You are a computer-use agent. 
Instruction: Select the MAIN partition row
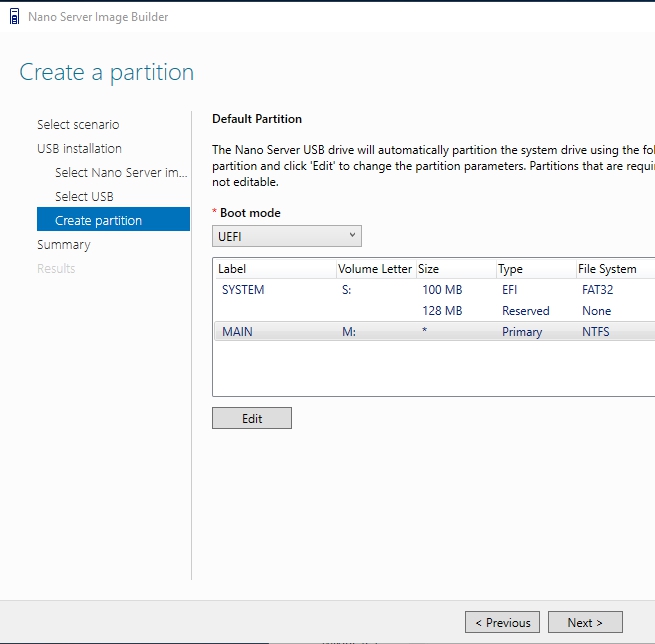[x=434, y=331]
